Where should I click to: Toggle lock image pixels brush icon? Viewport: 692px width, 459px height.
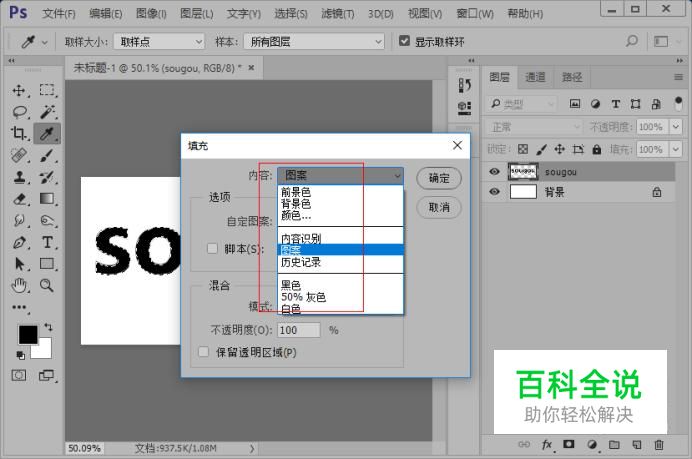pyautogui.click(x=541, y=149)
